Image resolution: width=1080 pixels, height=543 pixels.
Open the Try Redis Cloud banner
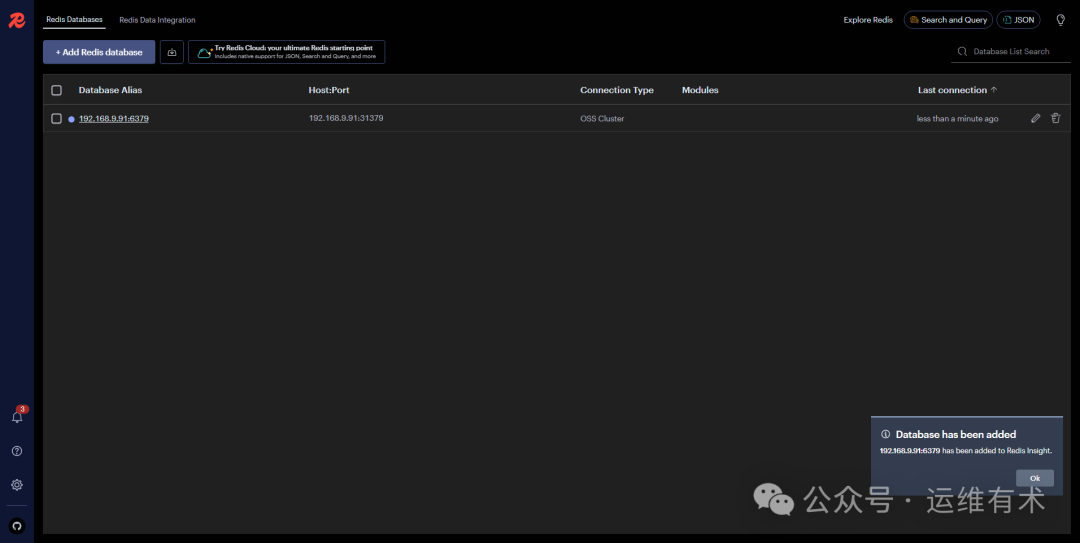[x=287, y=52]
